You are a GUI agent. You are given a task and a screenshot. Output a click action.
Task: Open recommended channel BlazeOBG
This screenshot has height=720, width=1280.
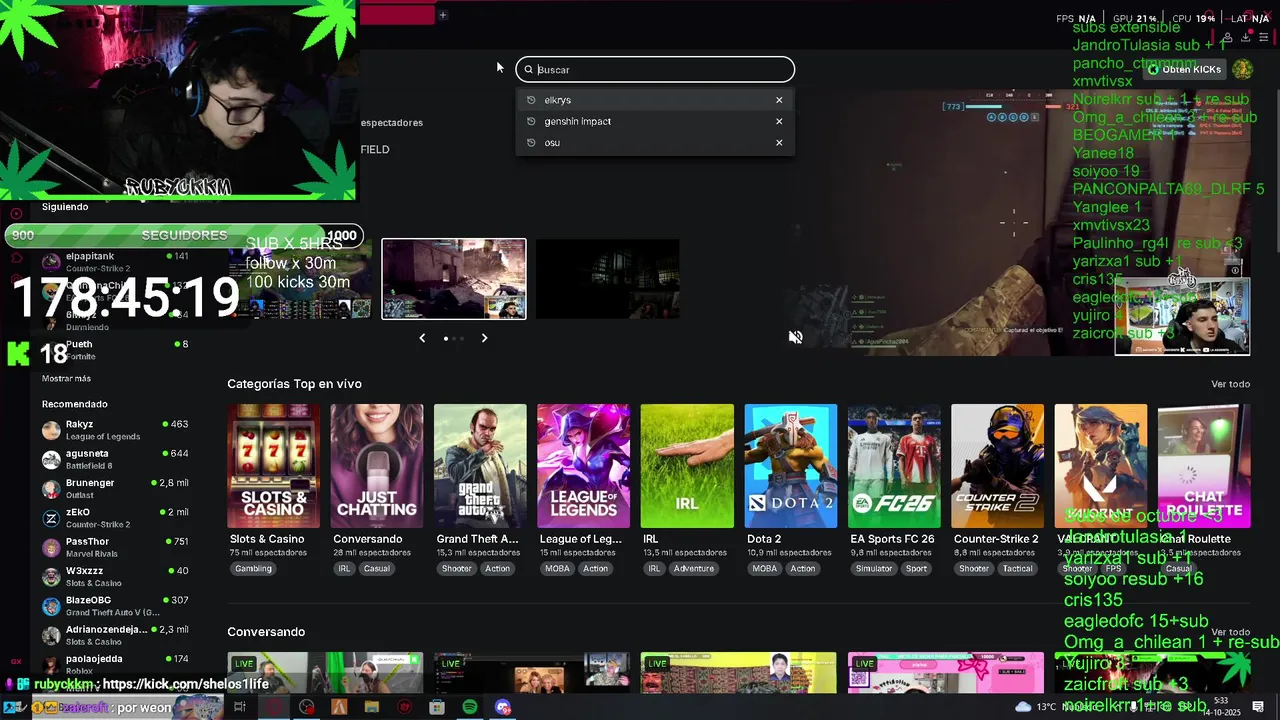tap(115, 606)
